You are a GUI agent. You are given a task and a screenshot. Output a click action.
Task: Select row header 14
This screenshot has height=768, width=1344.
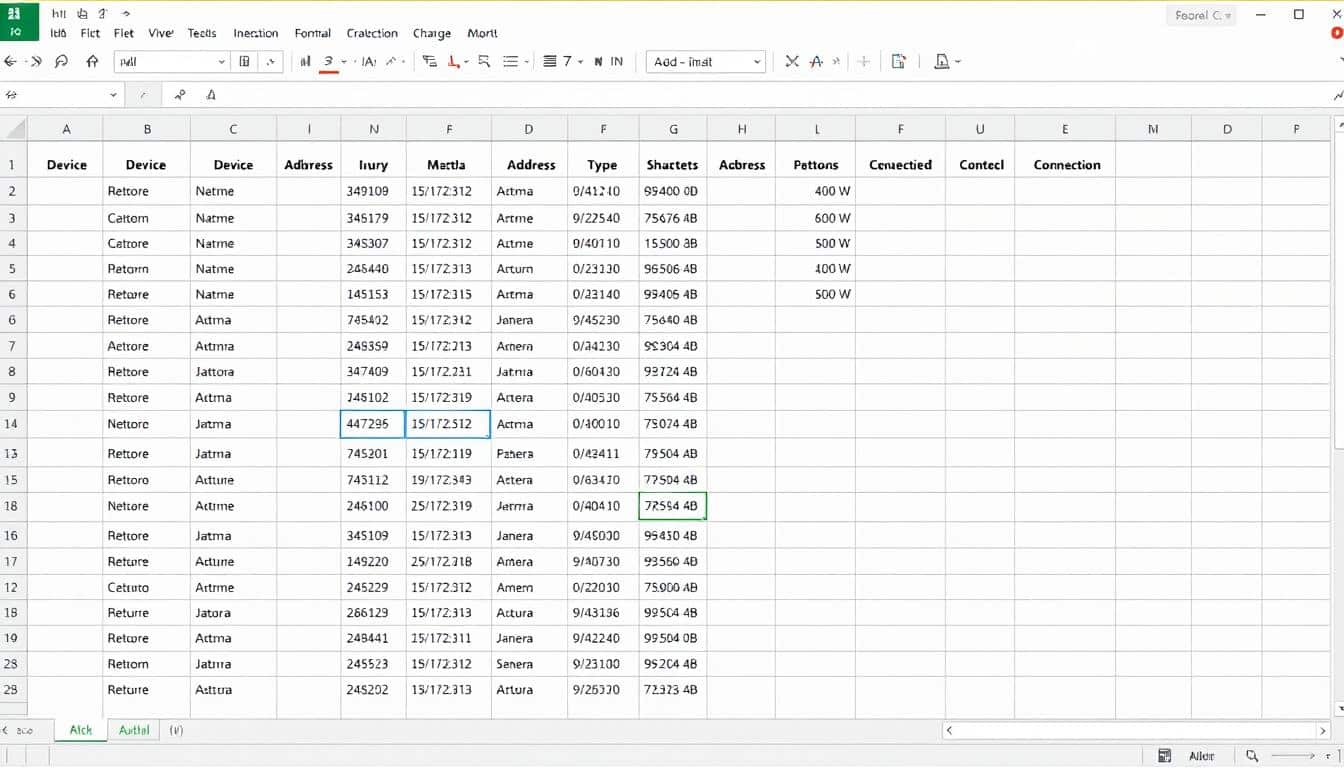(13, 424)
